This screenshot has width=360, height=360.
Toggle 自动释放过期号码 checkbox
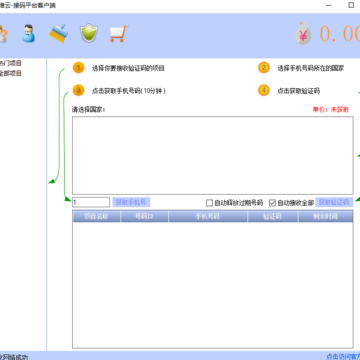[x=209, y=203]
